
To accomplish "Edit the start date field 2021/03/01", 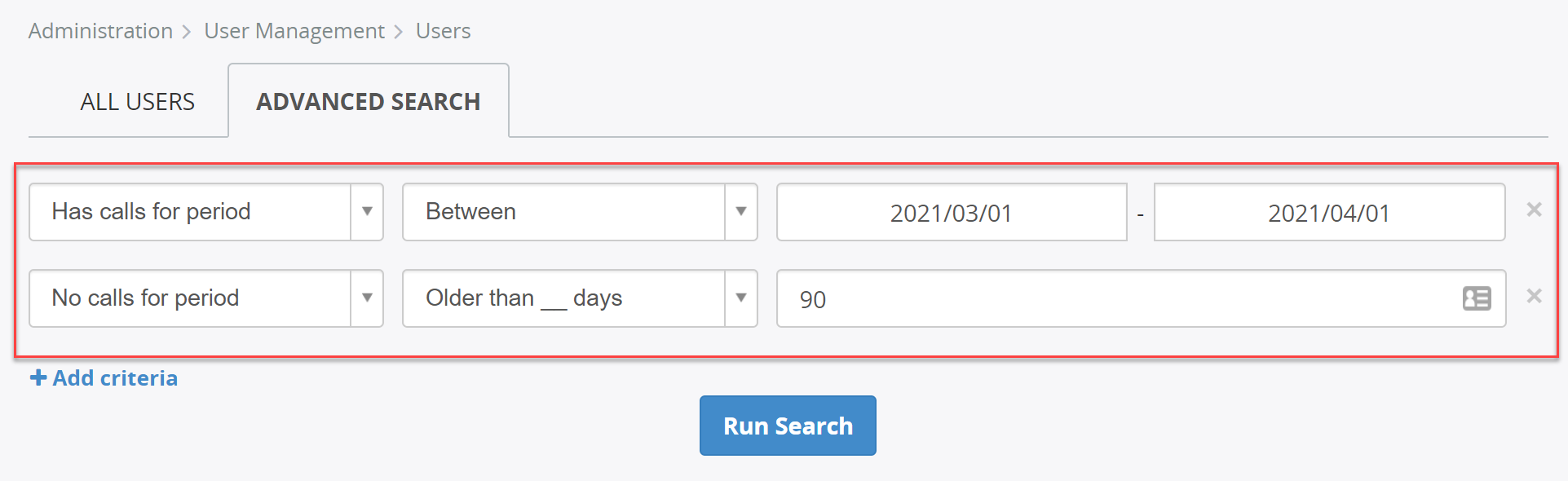I will click(x=952, y=212).
